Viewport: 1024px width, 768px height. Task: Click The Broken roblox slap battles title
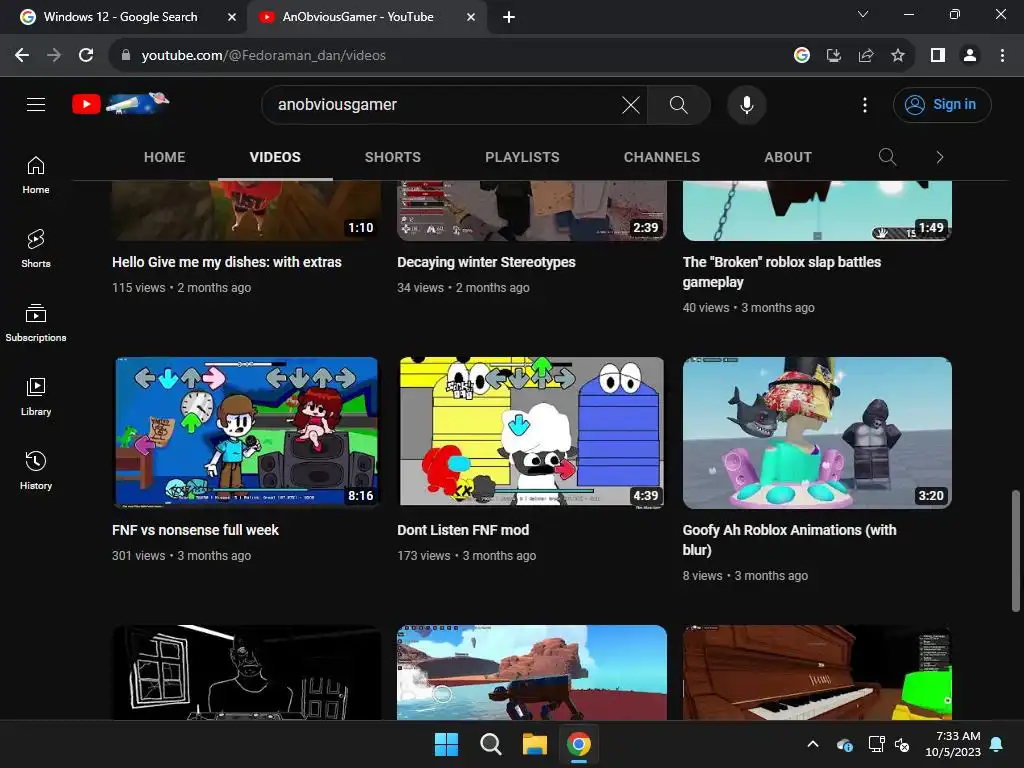coord(782,272)
